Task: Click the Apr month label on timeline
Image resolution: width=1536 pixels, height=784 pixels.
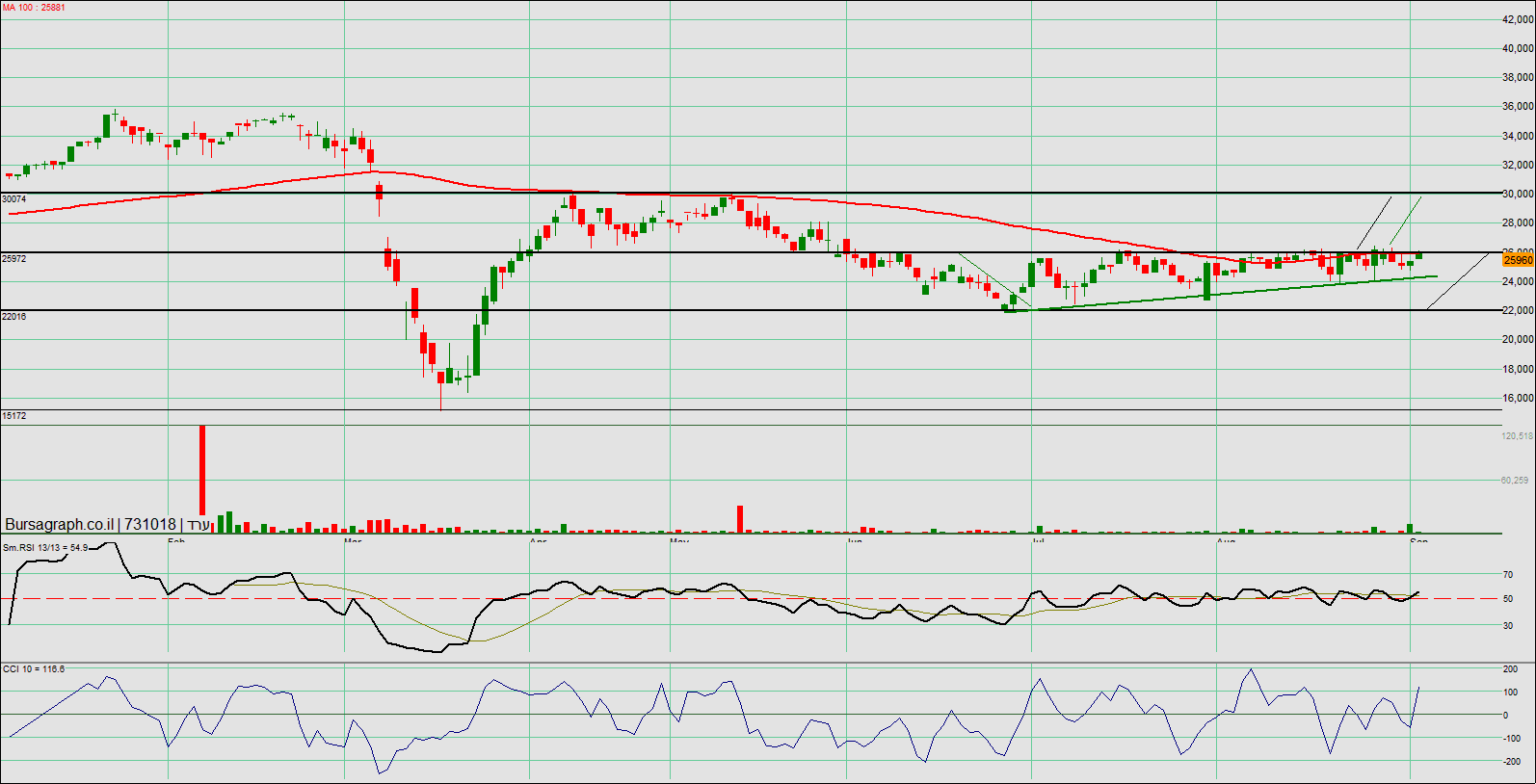Action: pyautogui.click(x=538, y=541)
